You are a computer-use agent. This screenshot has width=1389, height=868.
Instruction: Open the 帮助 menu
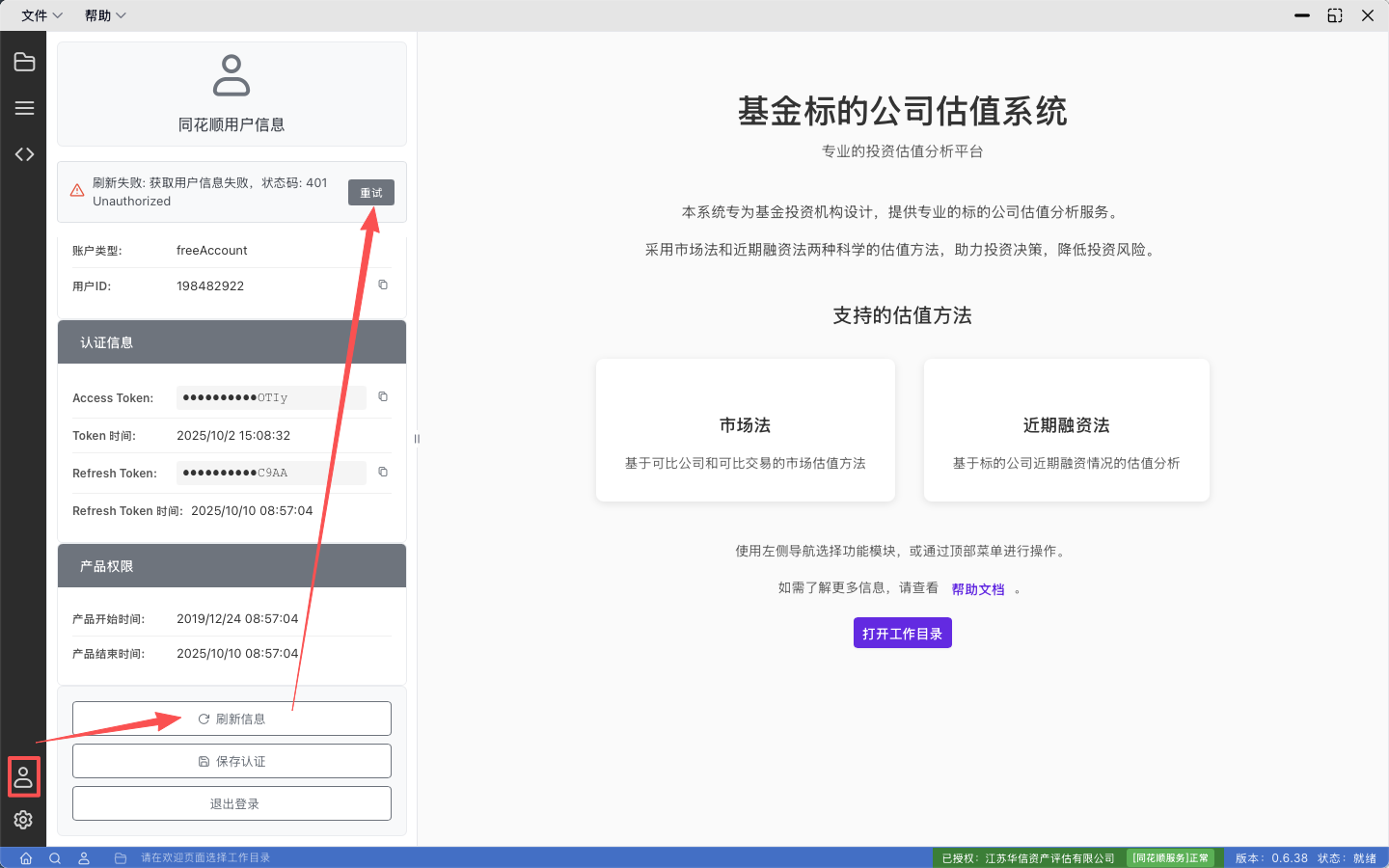[105, 15]
